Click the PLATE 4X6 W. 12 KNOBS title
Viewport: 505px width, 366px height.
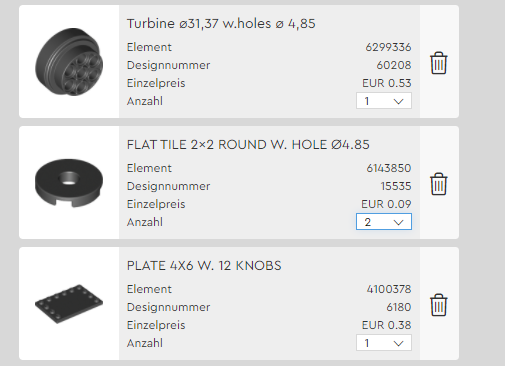pos(204,266)
